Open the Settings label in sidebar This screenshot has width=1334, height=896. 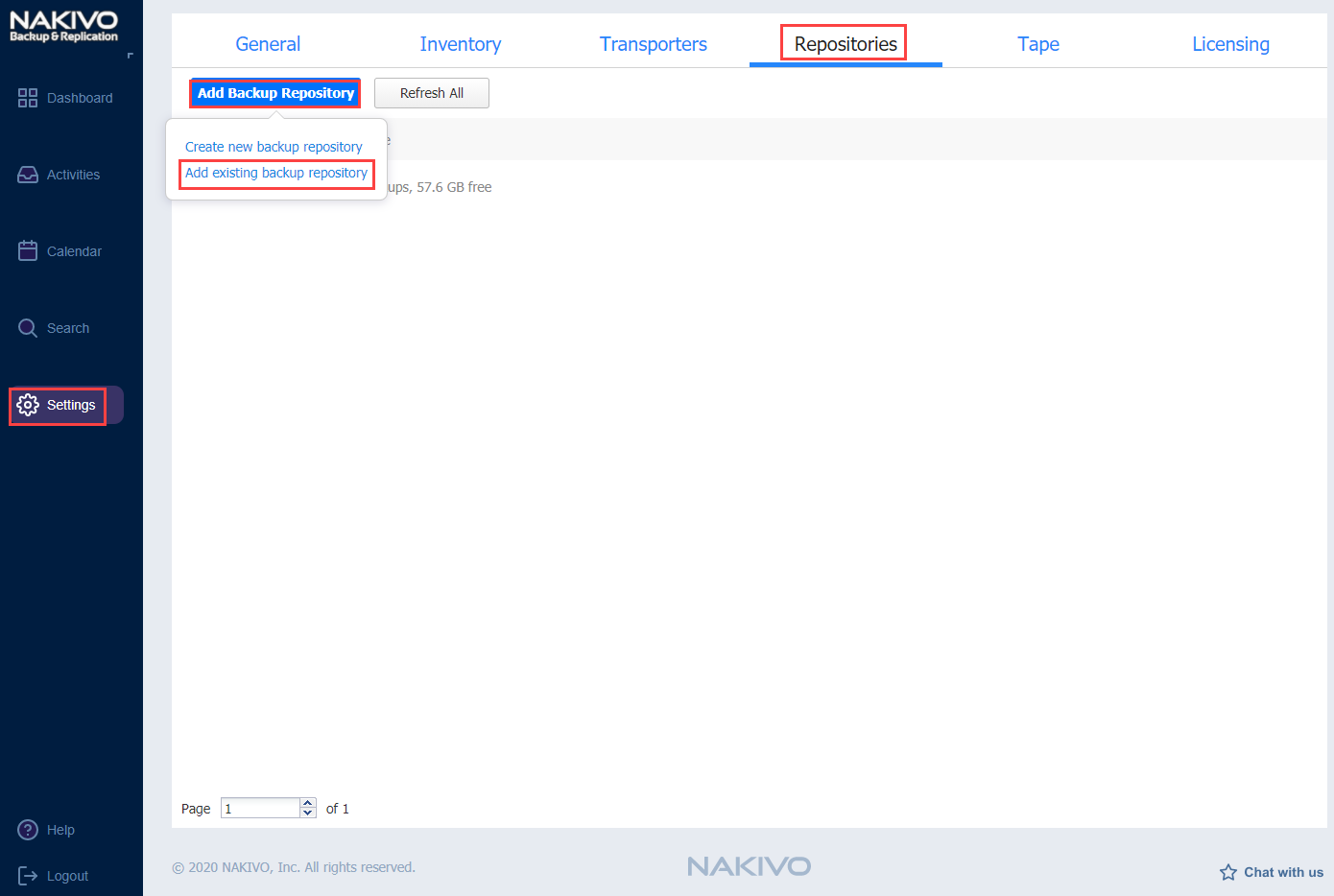tap(71, 405)
